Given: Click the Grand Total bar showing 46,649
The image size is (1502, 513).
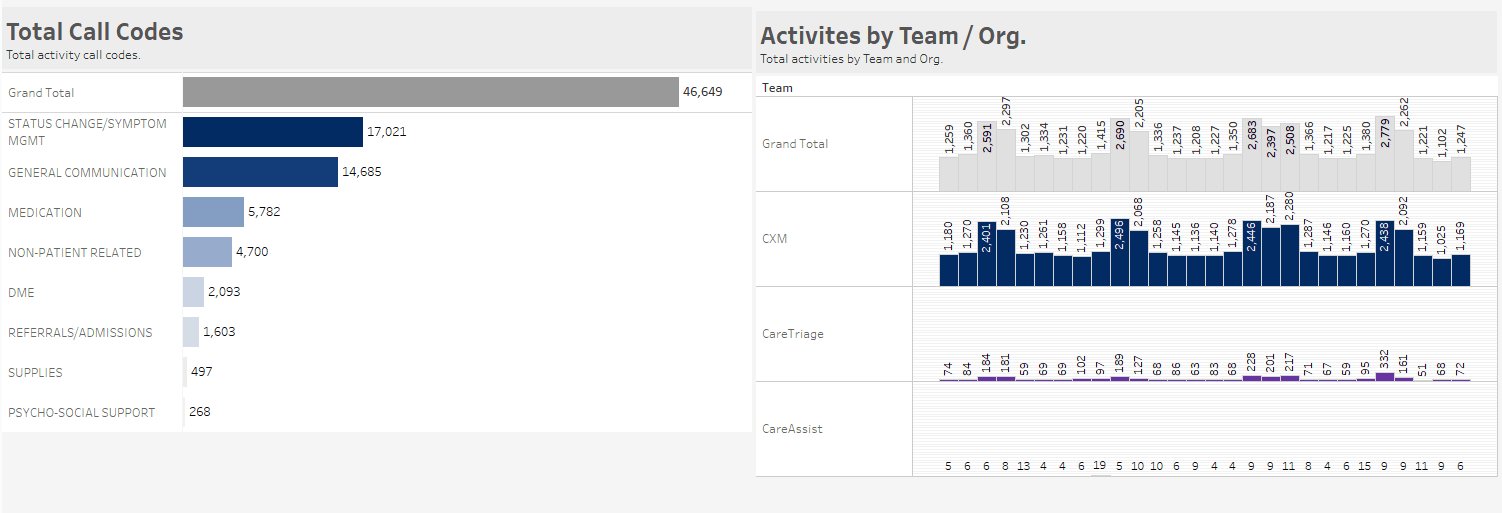Looking at the screenshot, I should pos(430,92).
